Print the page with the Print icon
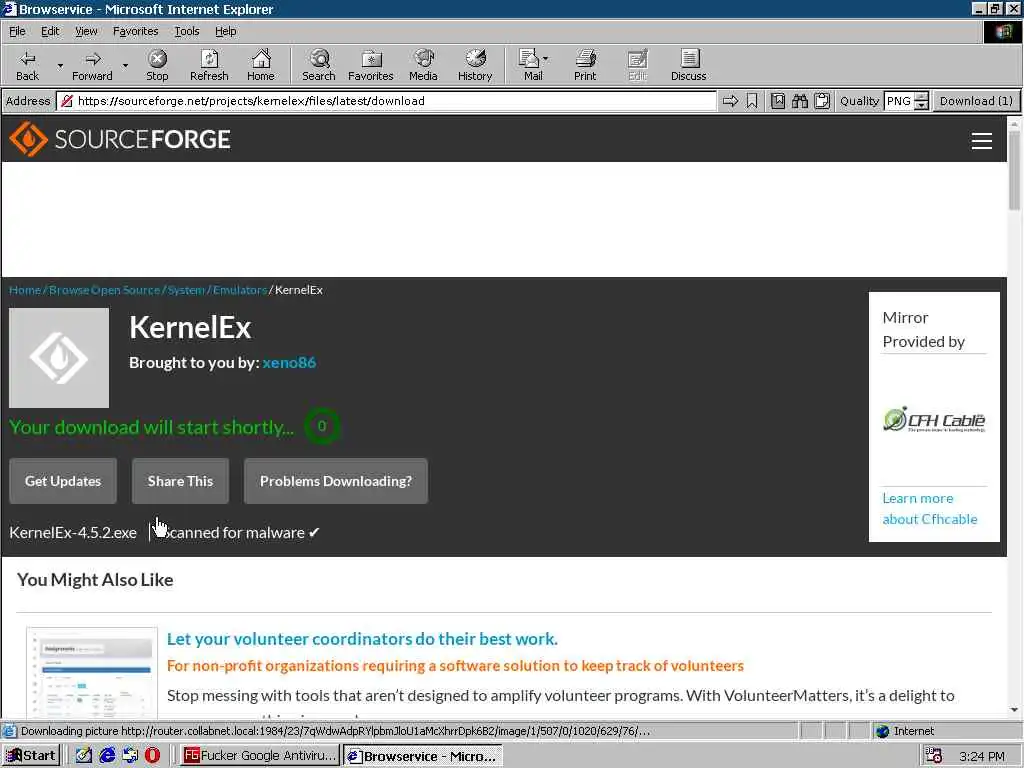Screen dimensions: 1024x768 (585, 65)
